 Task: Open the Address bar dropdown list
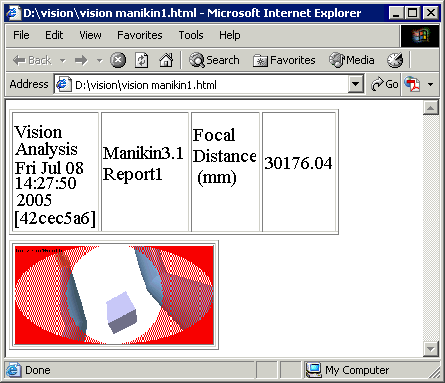[x=355, y=84]
